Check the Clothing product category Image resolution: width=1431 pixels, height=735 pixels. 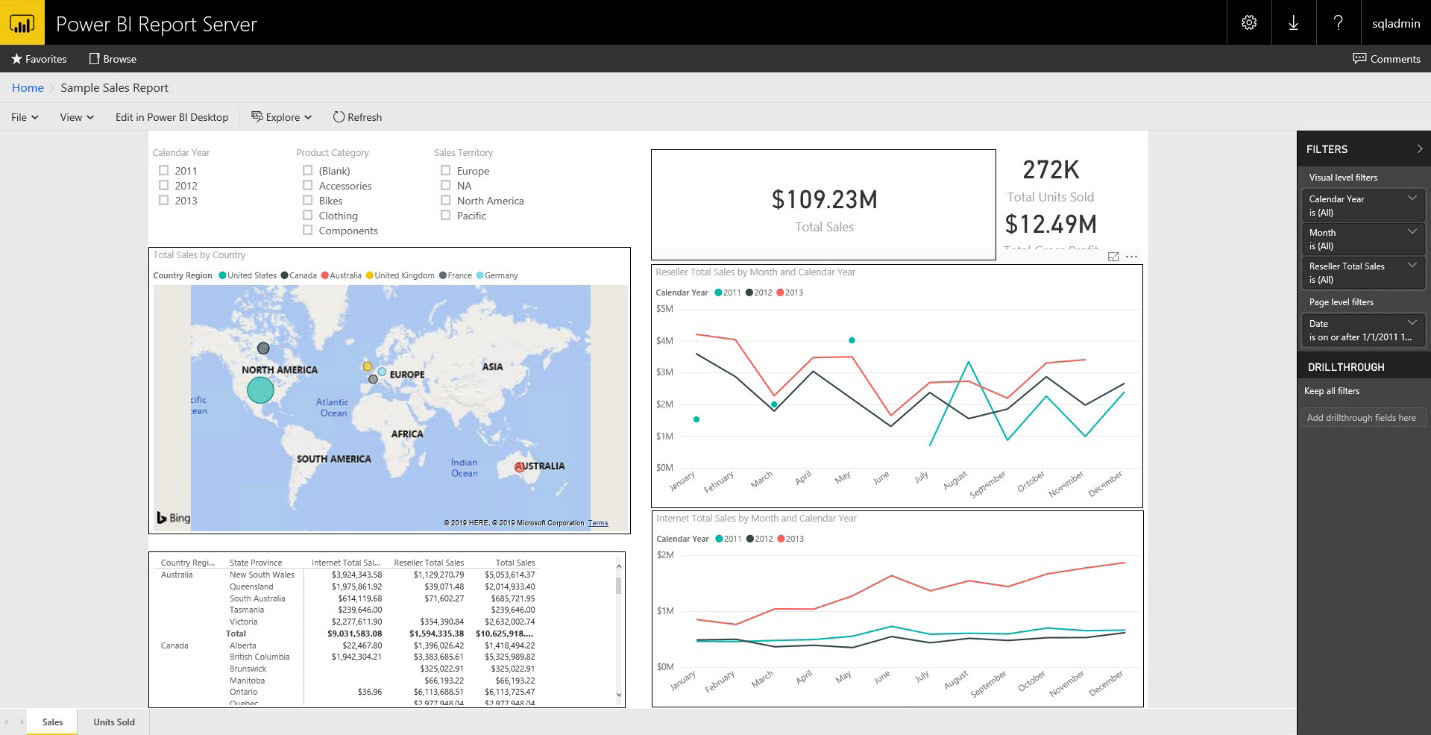pos(308,215)
